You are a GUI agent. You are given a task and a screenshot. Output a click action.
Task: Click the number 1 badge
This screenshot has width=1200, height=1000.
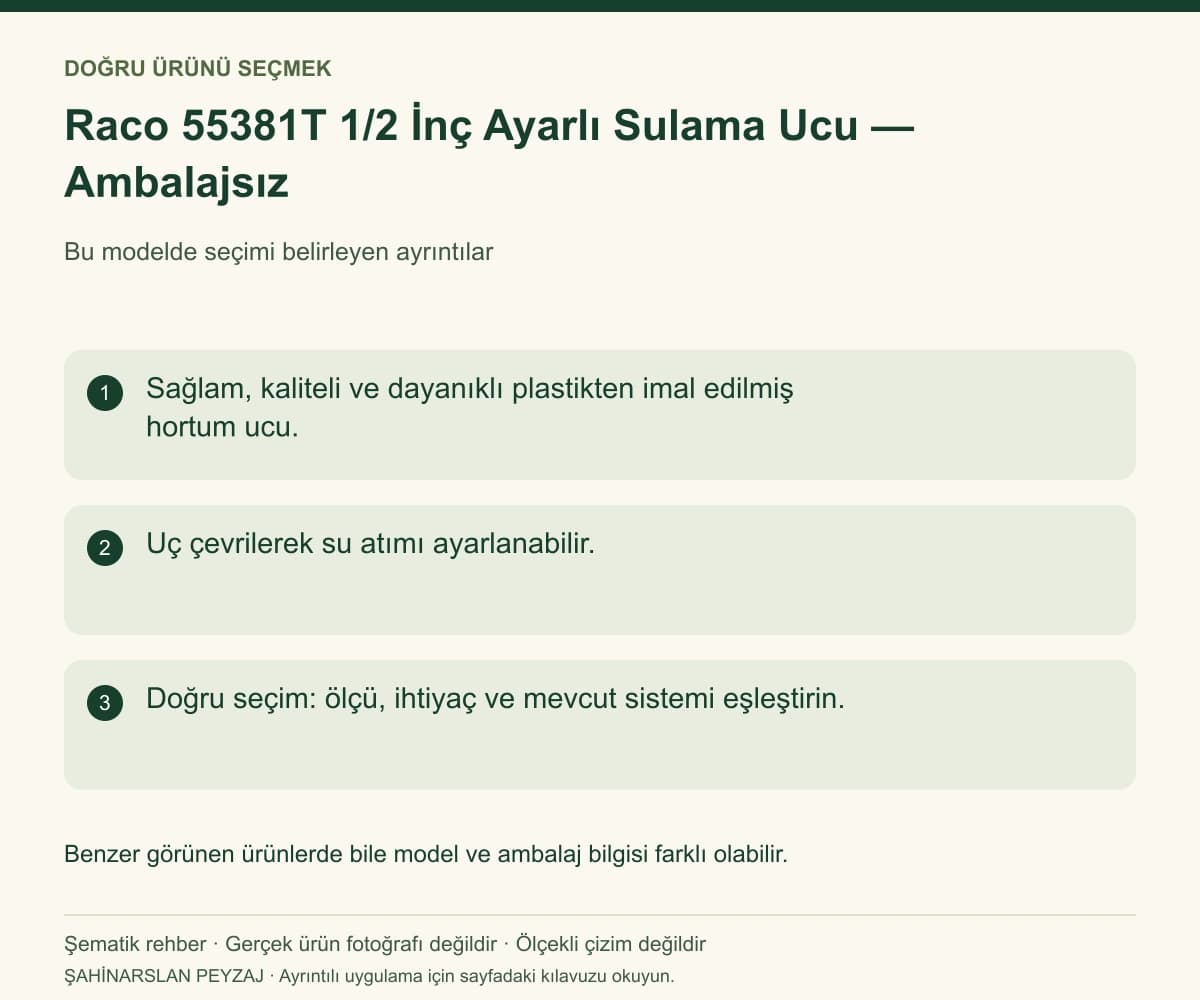pyautogui.click(x=105, y=393)
